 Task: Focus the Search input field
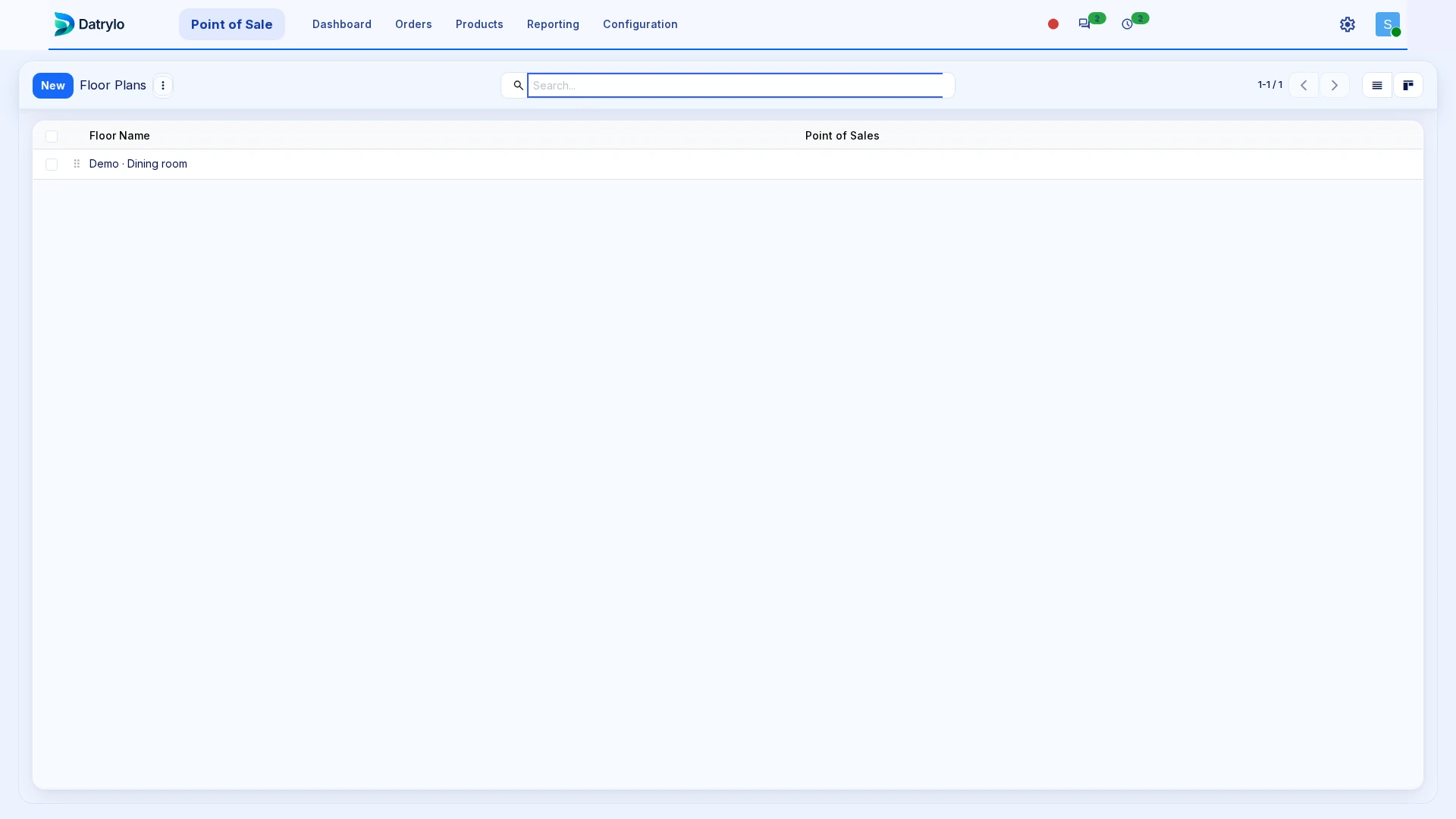pyautogui.click(x=735, y=86)
